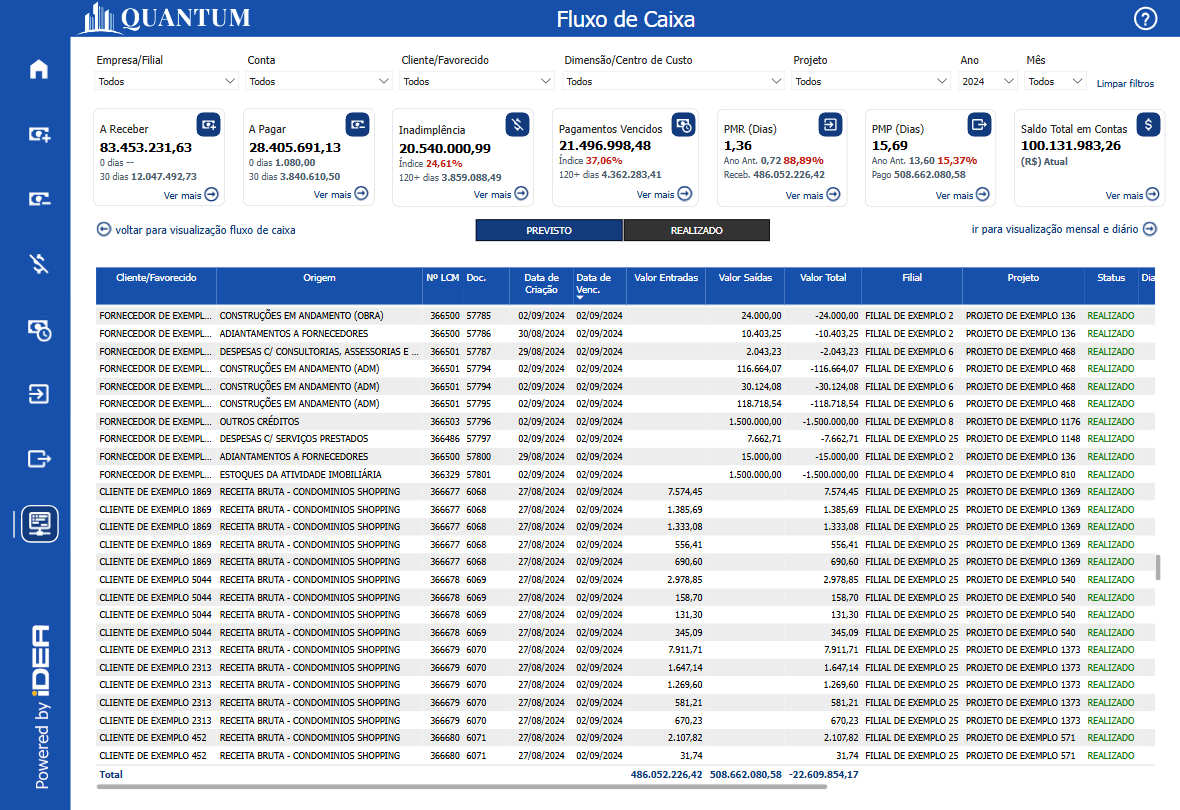The width and height of the screenshot is (1180, 810).
Task: Click the table's vertical scrollbar thumb
Action: 1158,567
